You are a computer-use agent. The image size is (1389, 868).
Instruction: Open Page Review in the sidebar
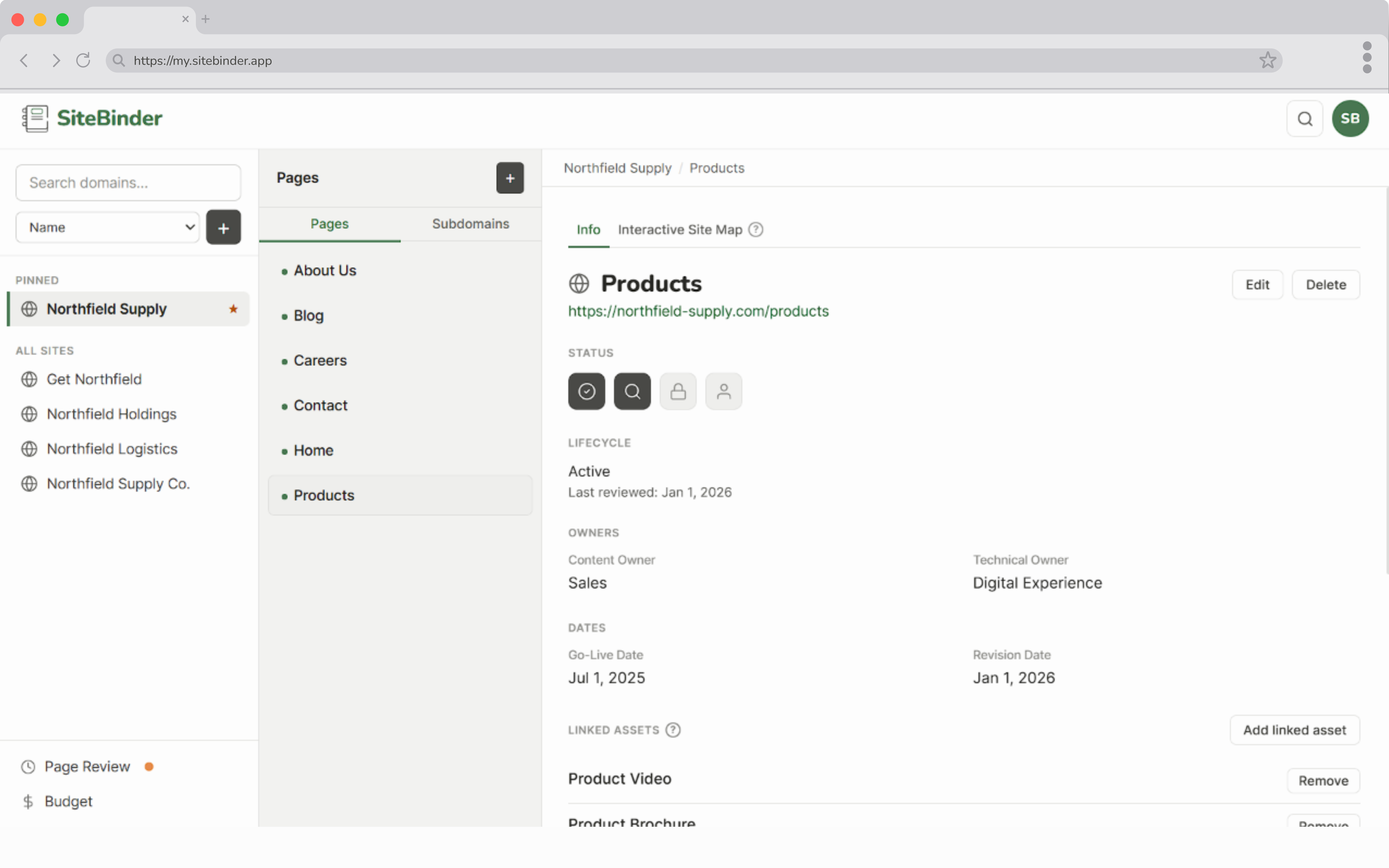click(87, 766)
